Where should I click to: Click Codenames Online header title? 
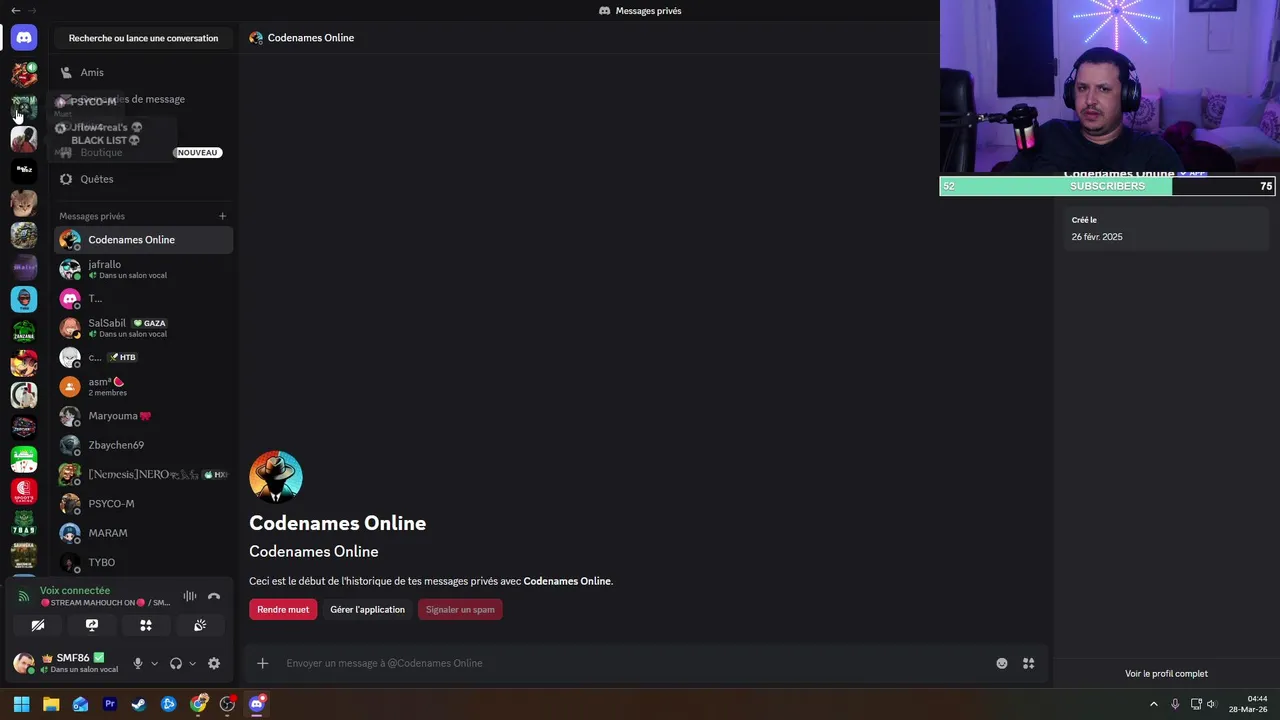[311, 38]
